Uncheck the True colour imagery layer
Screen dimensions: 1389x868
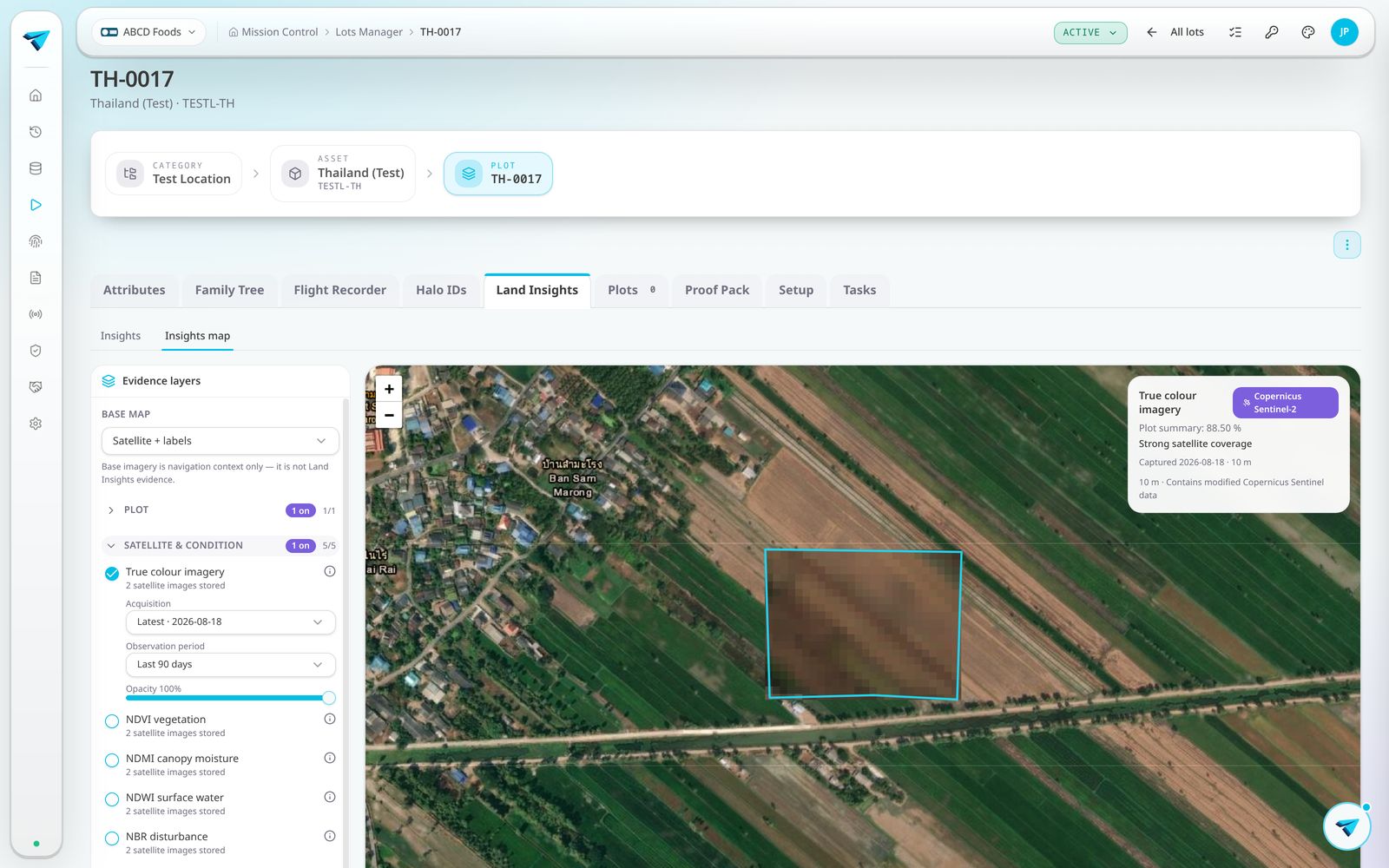click(x=112, y=574)
